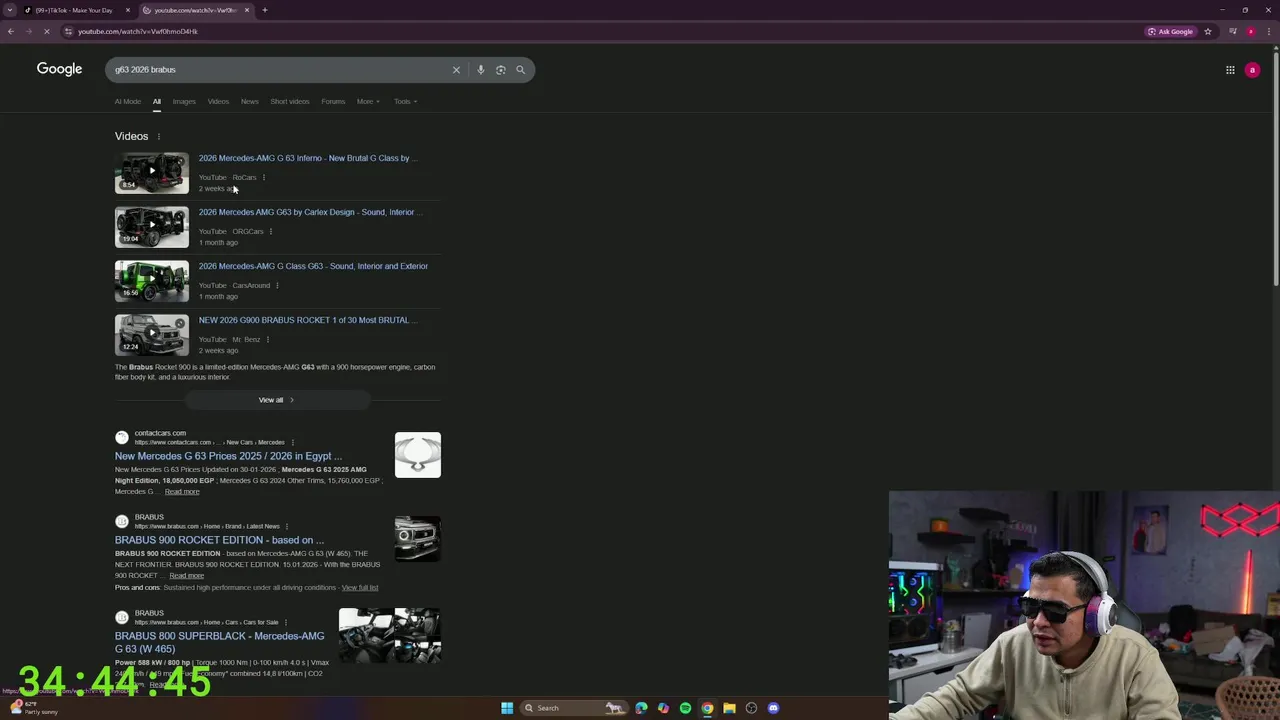1280x720 pixels.
Task: Open BRABUS 900 ROCKET EDITION result link
Action: click(219, 540)
